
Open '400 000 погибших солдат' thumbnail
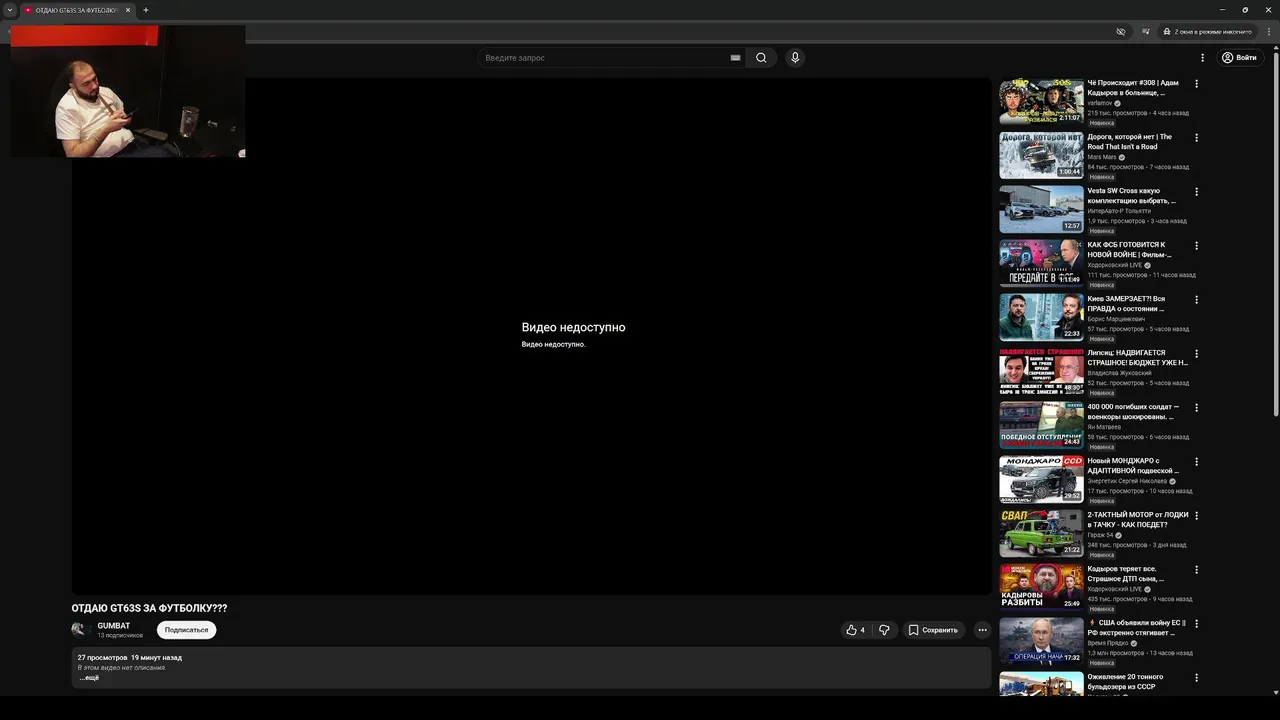(x=1041, y=426)
